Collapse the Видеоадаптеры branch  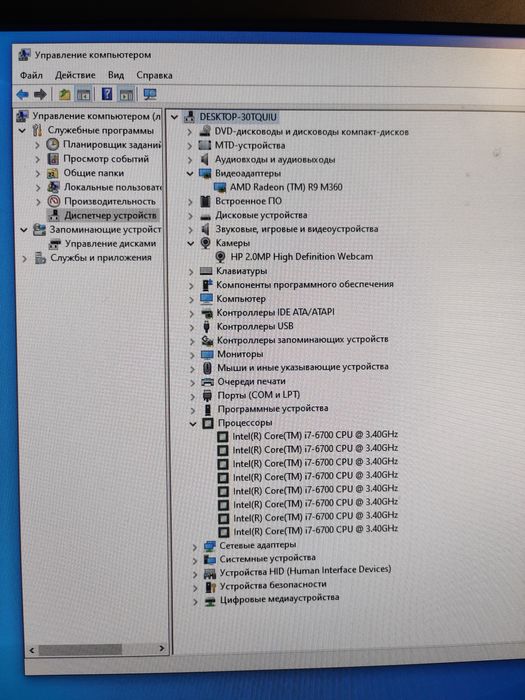pos(190,173)
